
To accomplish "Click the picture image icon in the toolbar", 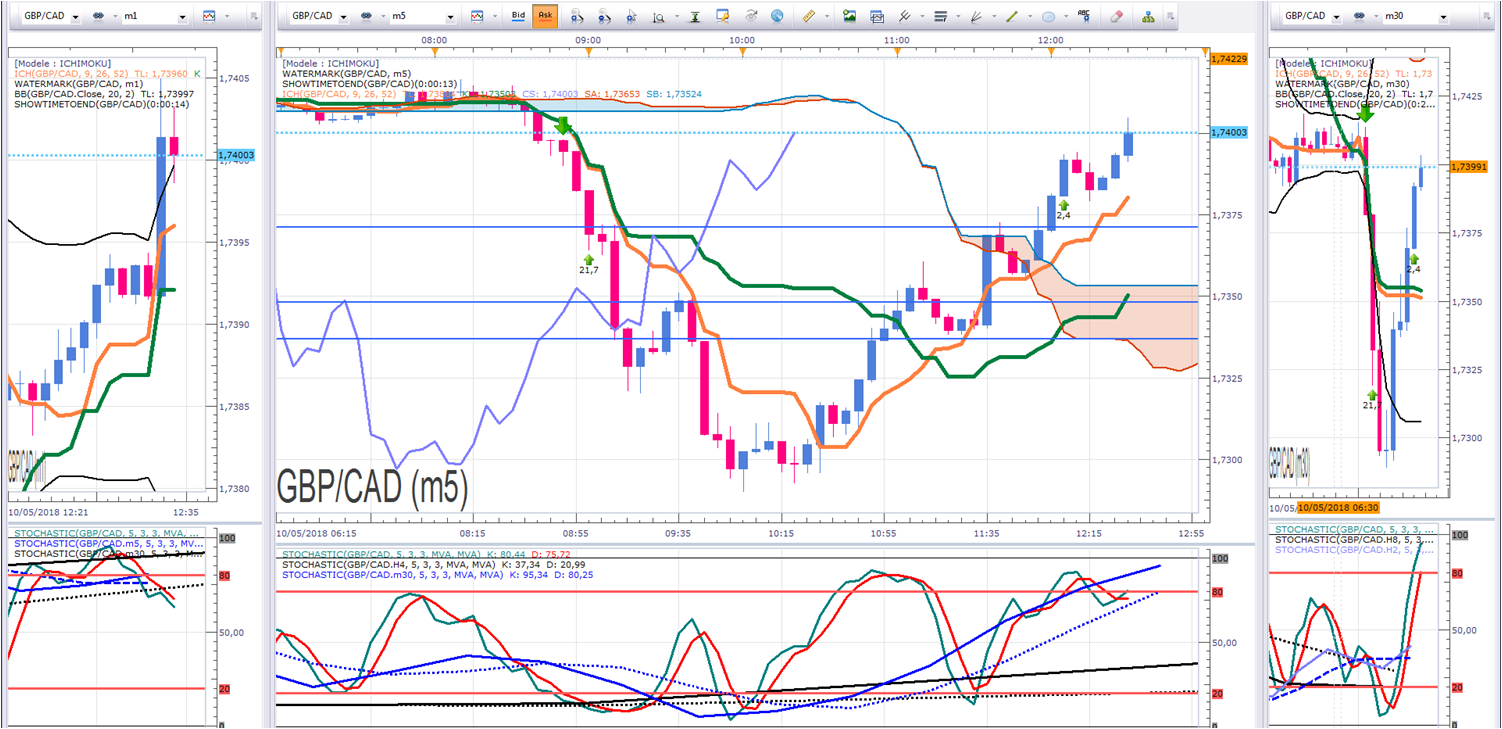I will [x=850, y=16].
